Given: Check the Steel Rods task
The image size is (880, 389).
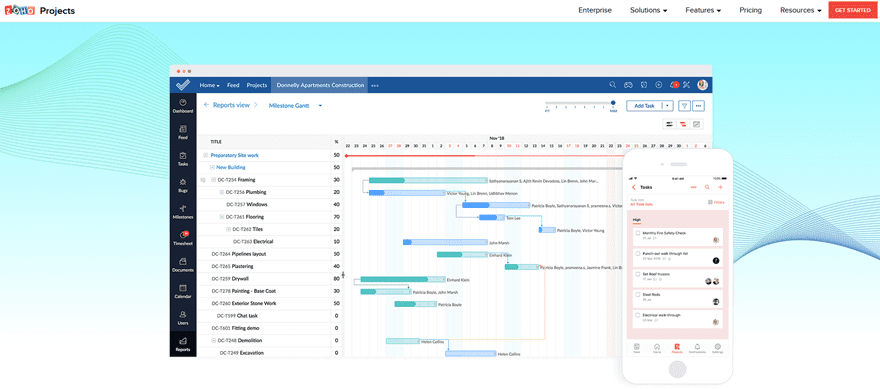Looking at the screenshot, I should click(638, 294).
